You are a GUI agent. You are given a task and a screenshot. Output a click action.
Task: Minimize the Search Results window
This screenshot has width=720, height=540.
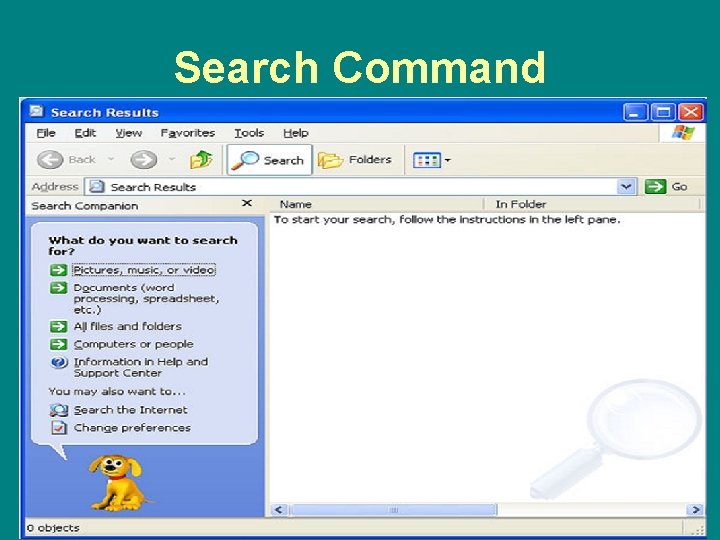pyautogui.click(x=635, y=112)
